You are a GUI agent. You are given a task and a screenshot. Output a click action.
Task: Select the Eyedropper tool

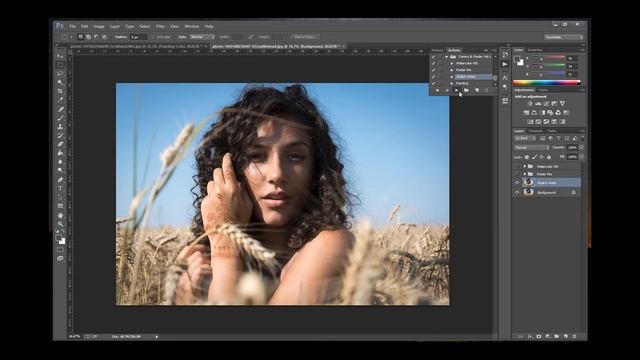60,100
